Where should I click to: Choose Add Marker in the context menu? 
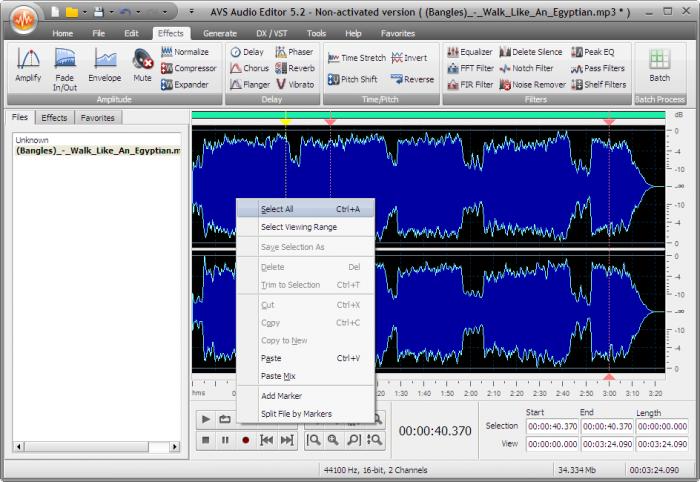pyautogui.click(x=306, y=395)
